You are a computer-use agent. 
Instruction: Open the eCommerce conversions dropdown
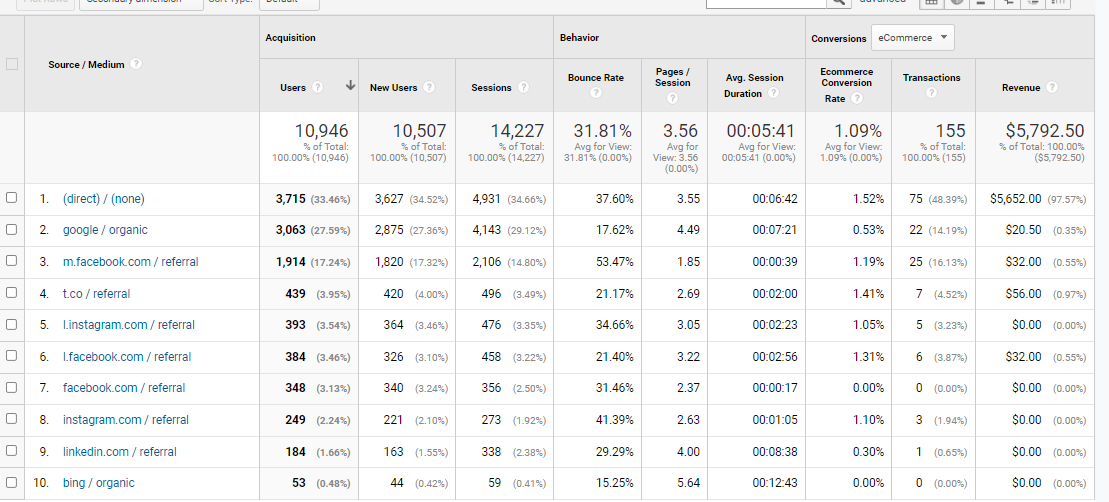[x=912, y=37]
